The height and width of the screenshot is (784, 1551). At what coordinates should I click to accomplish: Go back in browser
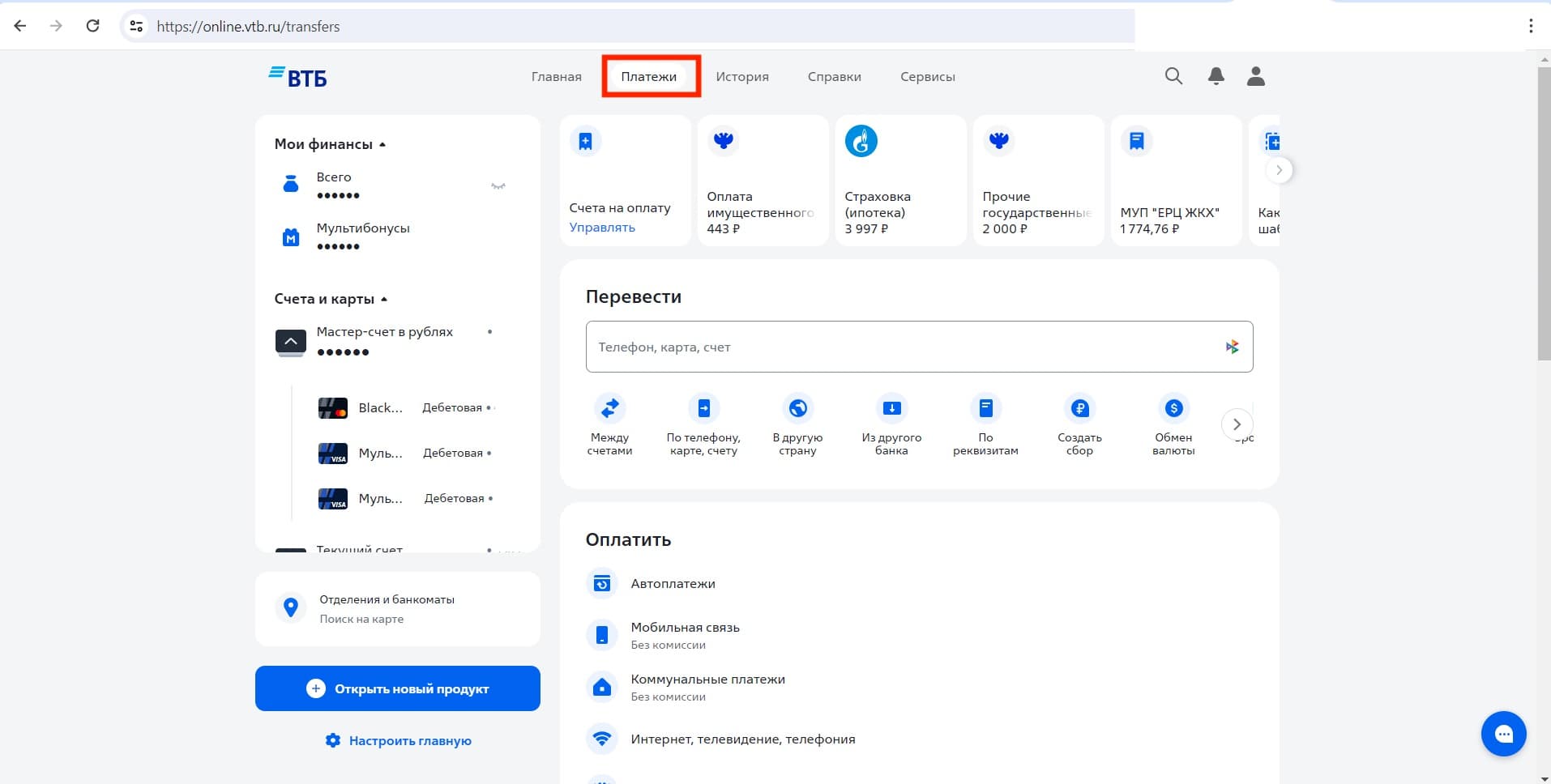(20, 26)
